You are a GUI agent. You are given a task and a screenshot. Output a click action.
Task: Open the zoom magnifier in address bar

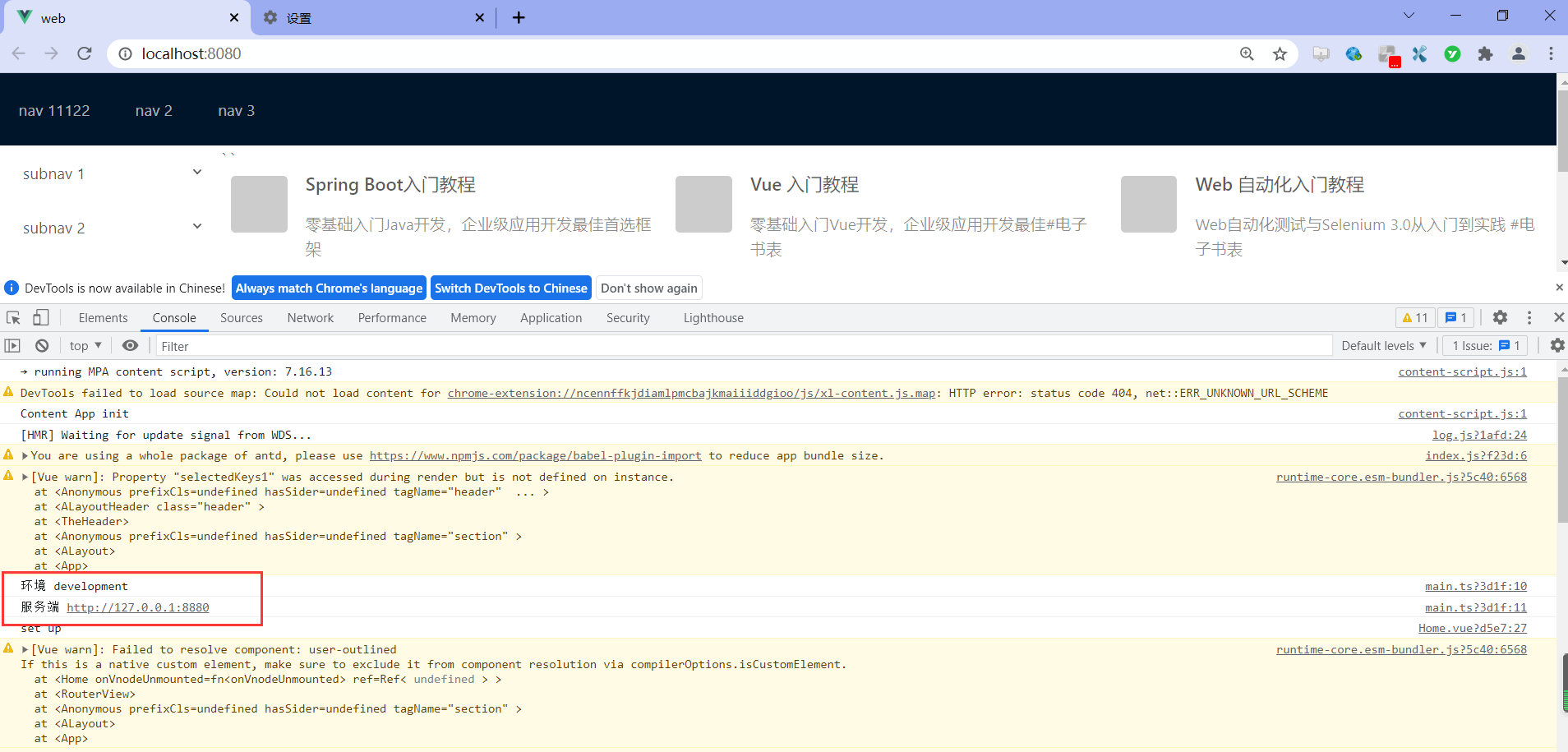1247,53
